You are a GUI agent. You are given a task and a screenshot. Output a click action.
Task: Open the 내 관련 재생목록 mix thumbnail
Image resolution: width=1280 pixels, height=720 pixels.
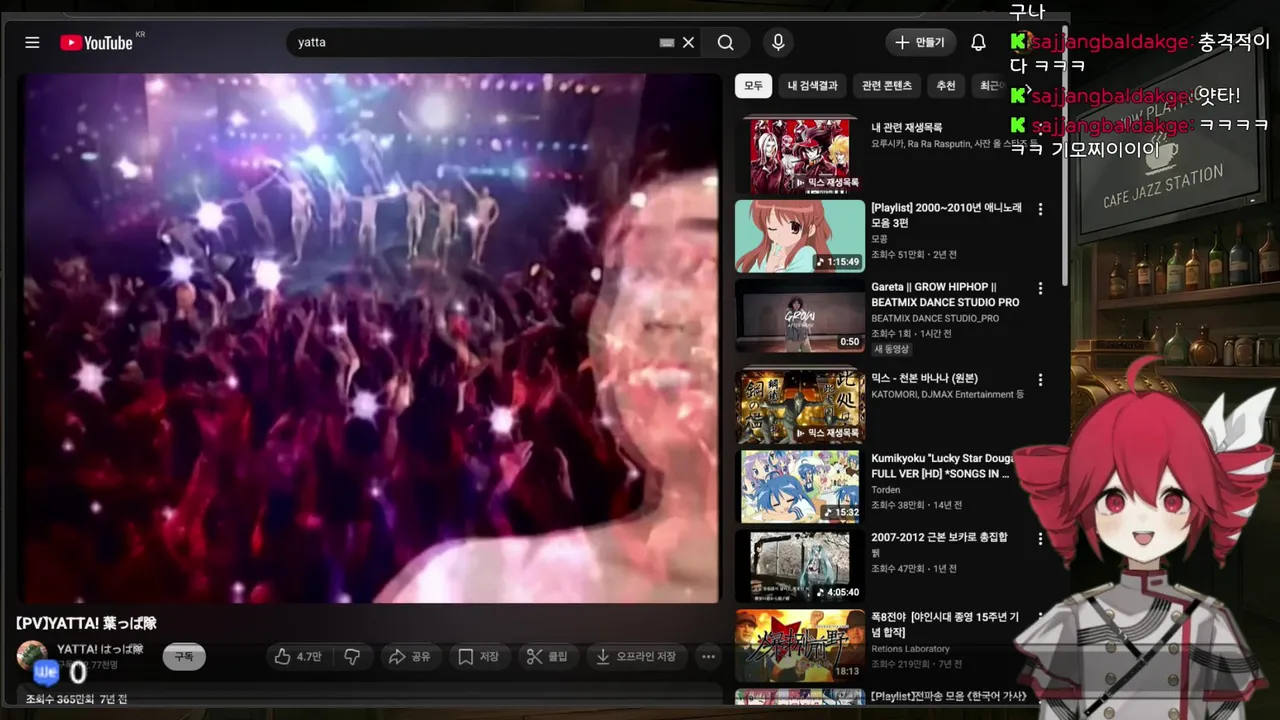pyautogui.click(x=800, y=155)
